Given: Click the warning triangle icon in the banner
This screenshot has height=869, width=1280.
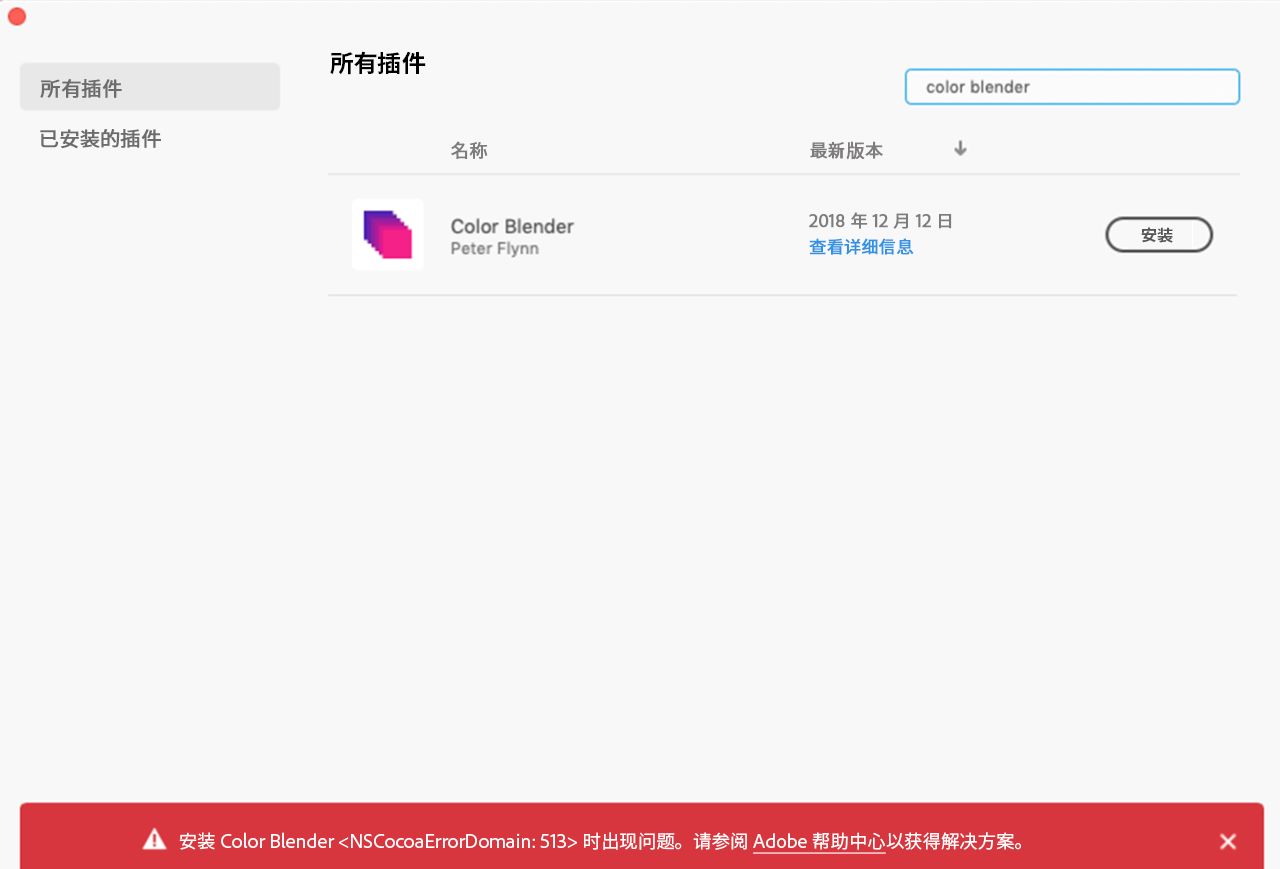Looking at the screenshot, I should coord(154,839).
